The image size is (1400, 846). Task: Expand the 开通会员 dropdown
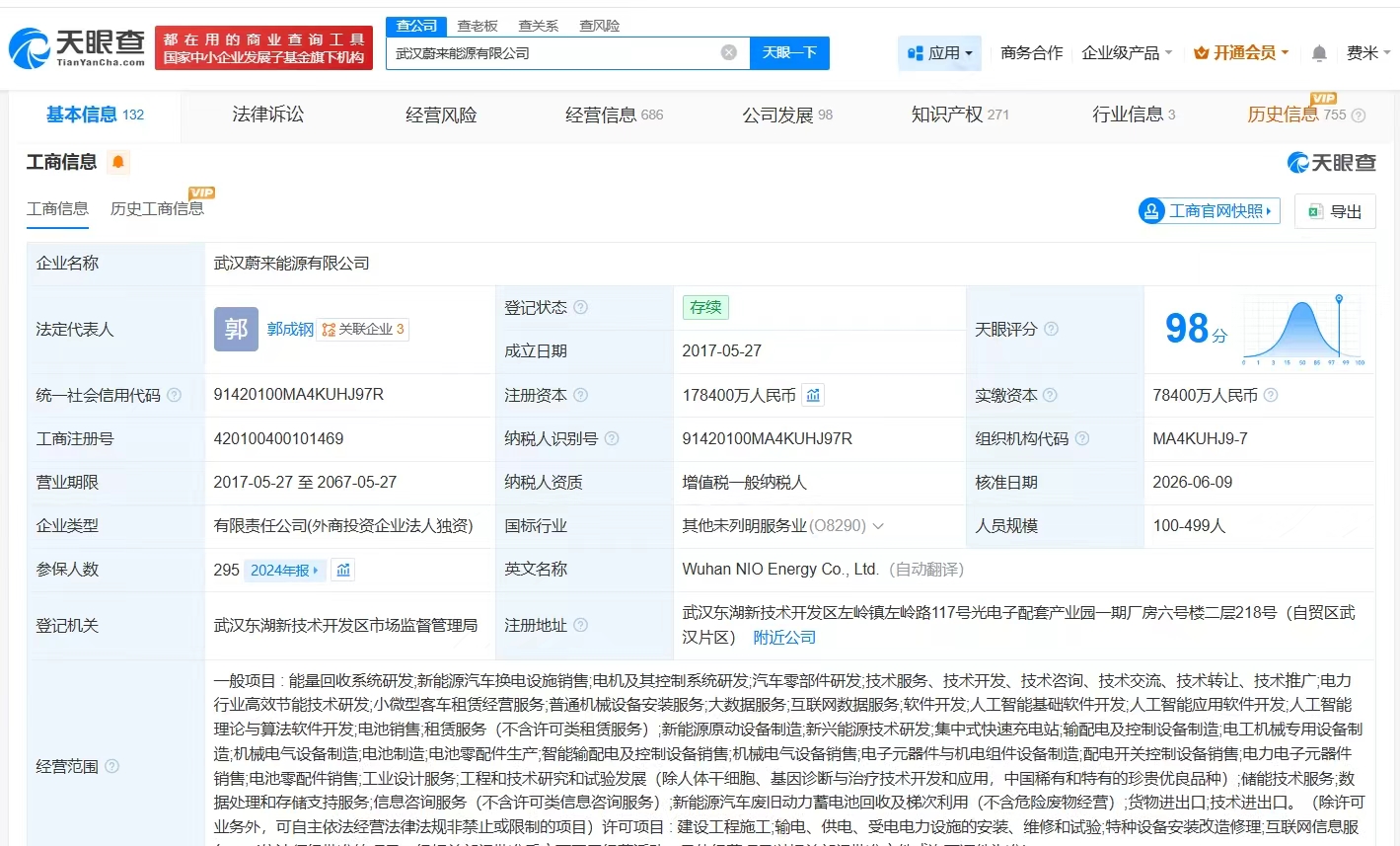coord(1241,53)
